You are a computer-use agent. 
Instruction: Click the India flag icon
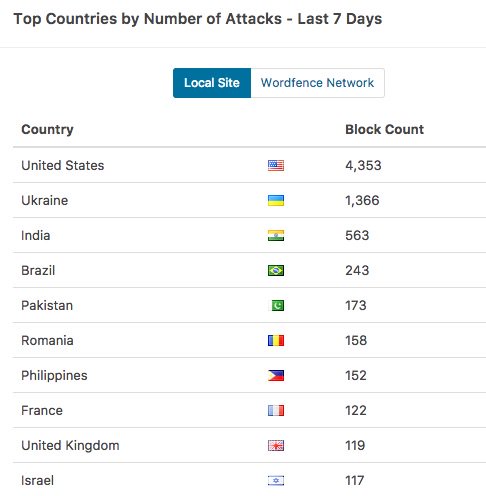[276, 235]
